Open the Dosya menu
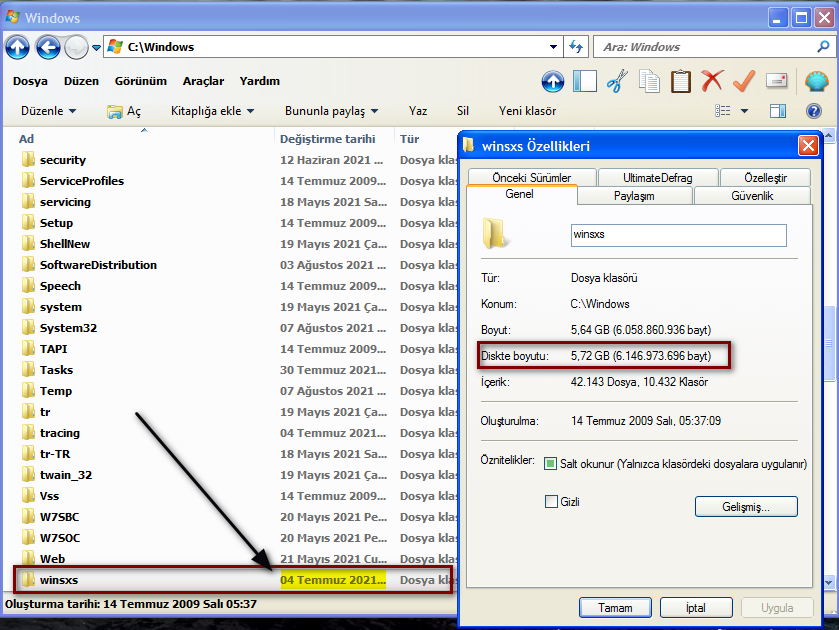 pyautogui.click(x=30, y=81)
